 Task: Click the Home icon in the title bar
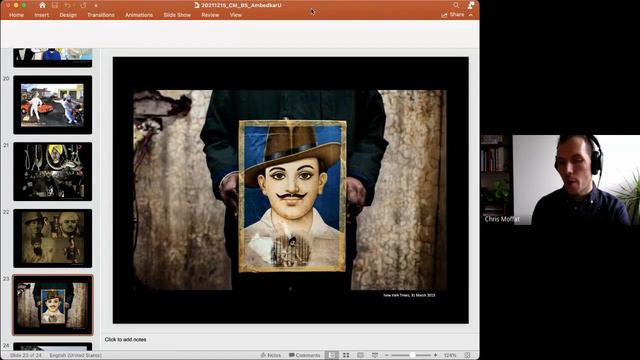42,5
